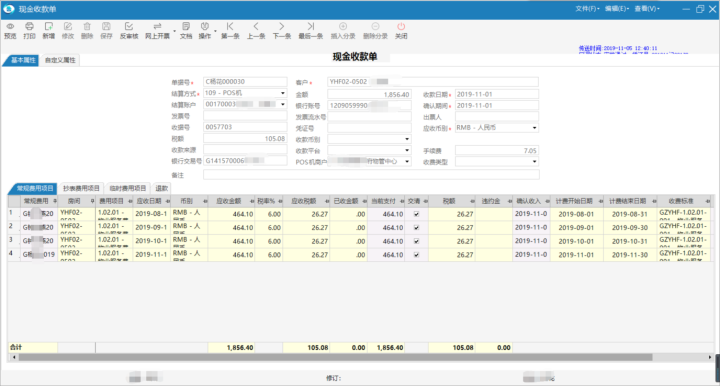This screenshot has width=720, height=386.
Task: Toggle 交清 checkbox in row 4
Action: click(x=416, y=255)
